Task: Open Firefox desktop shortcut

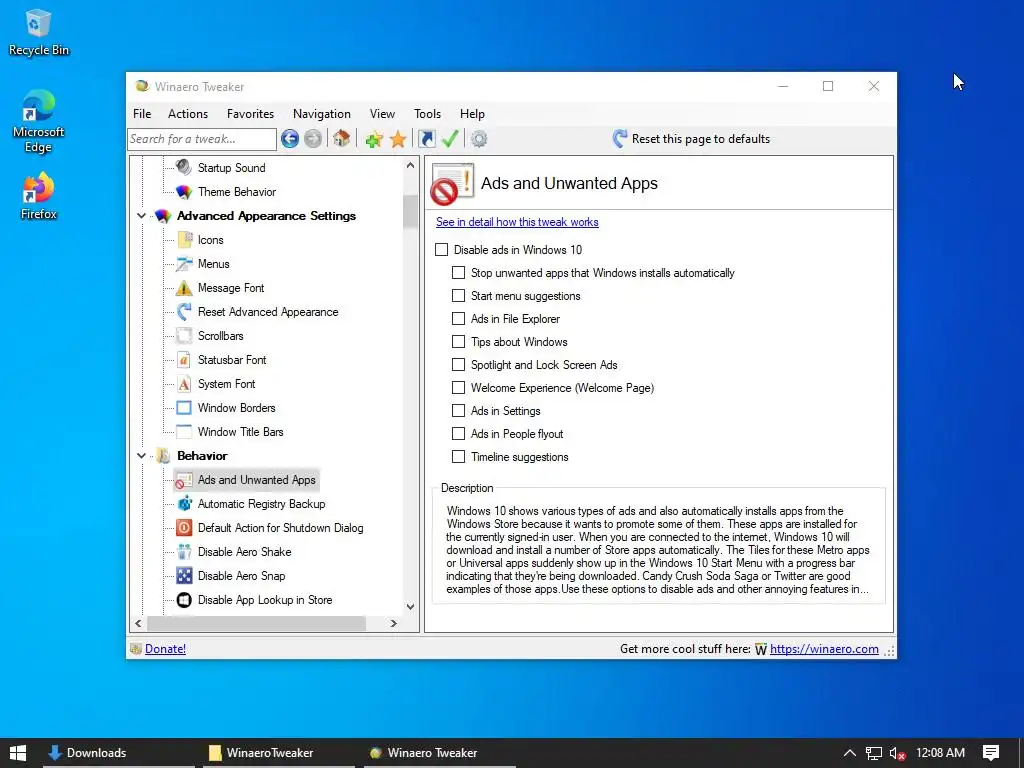Action: point(39,196)
